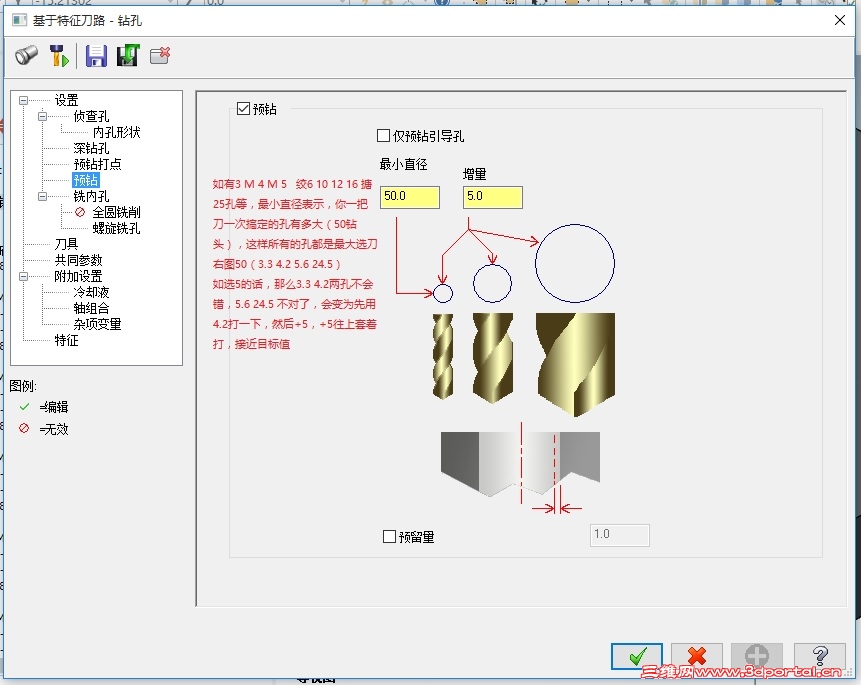Select 设置 in the tree
Screen dimensions: 861x685
[x=66, y=100]
